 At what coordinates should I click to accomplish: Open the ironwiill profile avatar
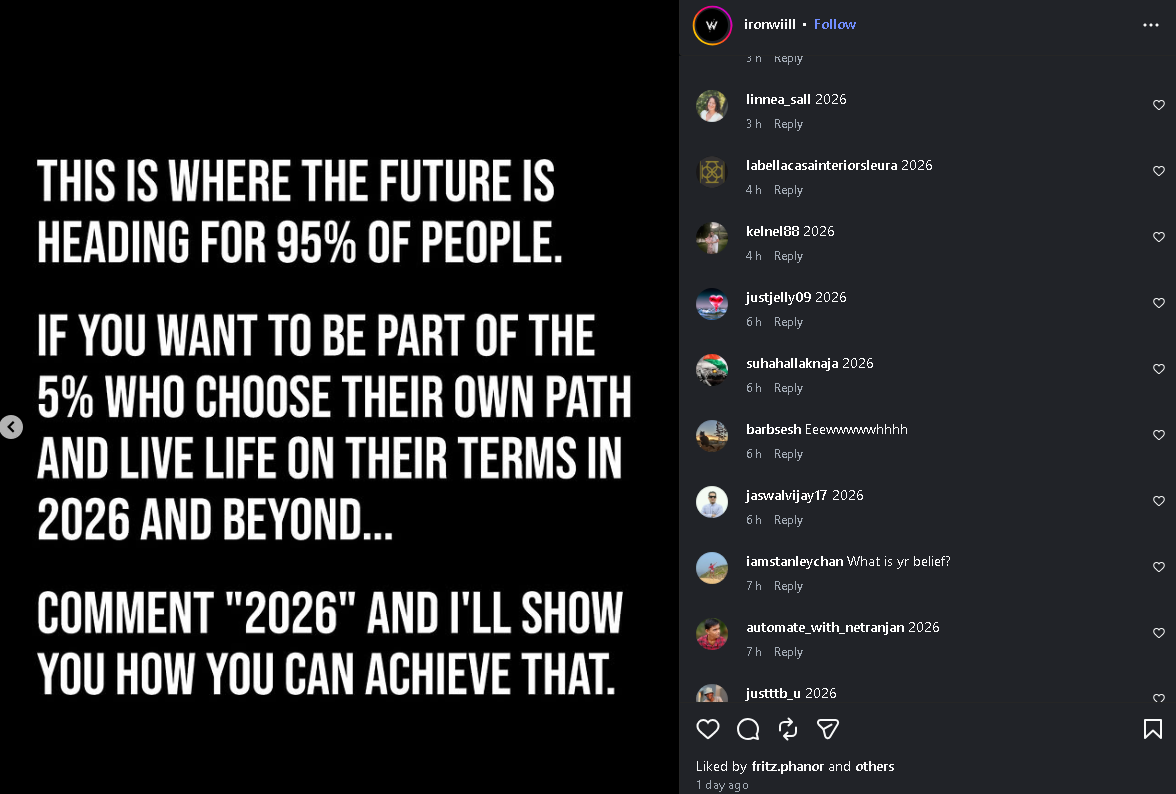click(712, 25)
